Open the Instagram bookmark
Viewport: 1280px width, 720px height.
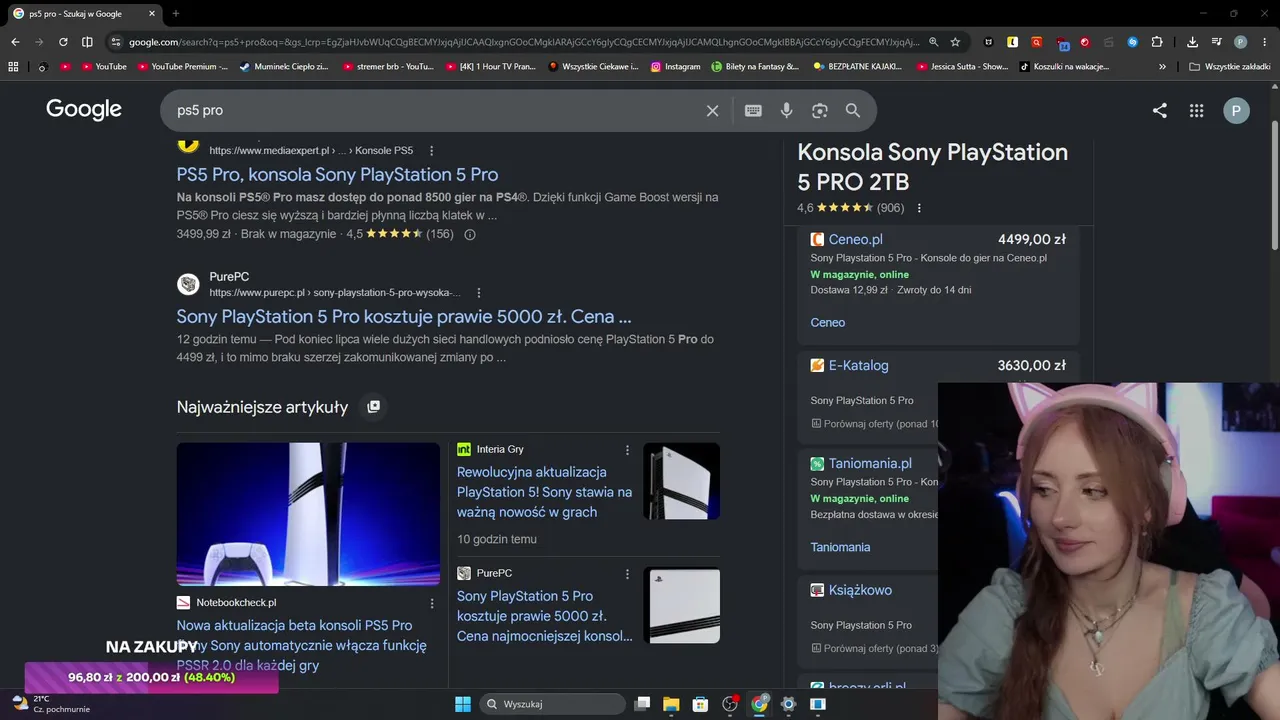tap(675, 67)
